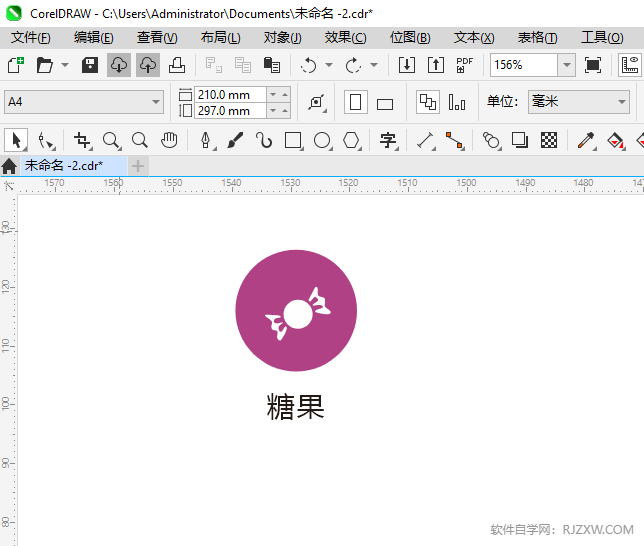Viewport: 644px width, 546px height.
Task: Click the Import icon
Action: point(407,65)
